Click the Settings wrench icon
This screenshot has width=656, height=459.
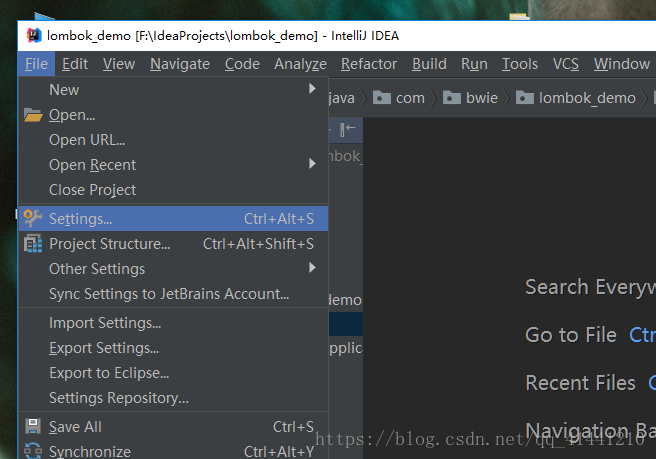coord(33,218)
